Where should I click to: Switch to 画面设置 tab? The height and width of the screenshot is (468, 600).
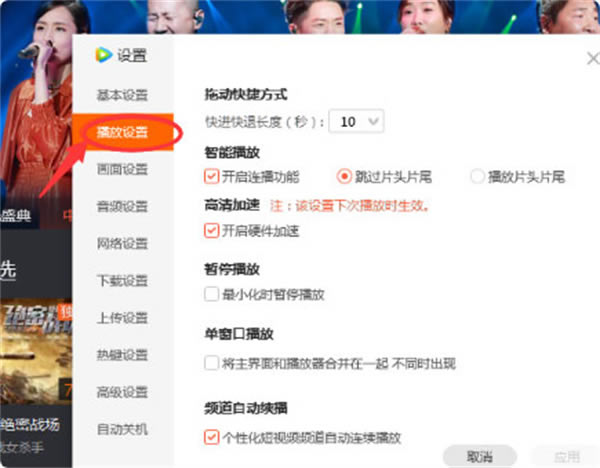122,169
